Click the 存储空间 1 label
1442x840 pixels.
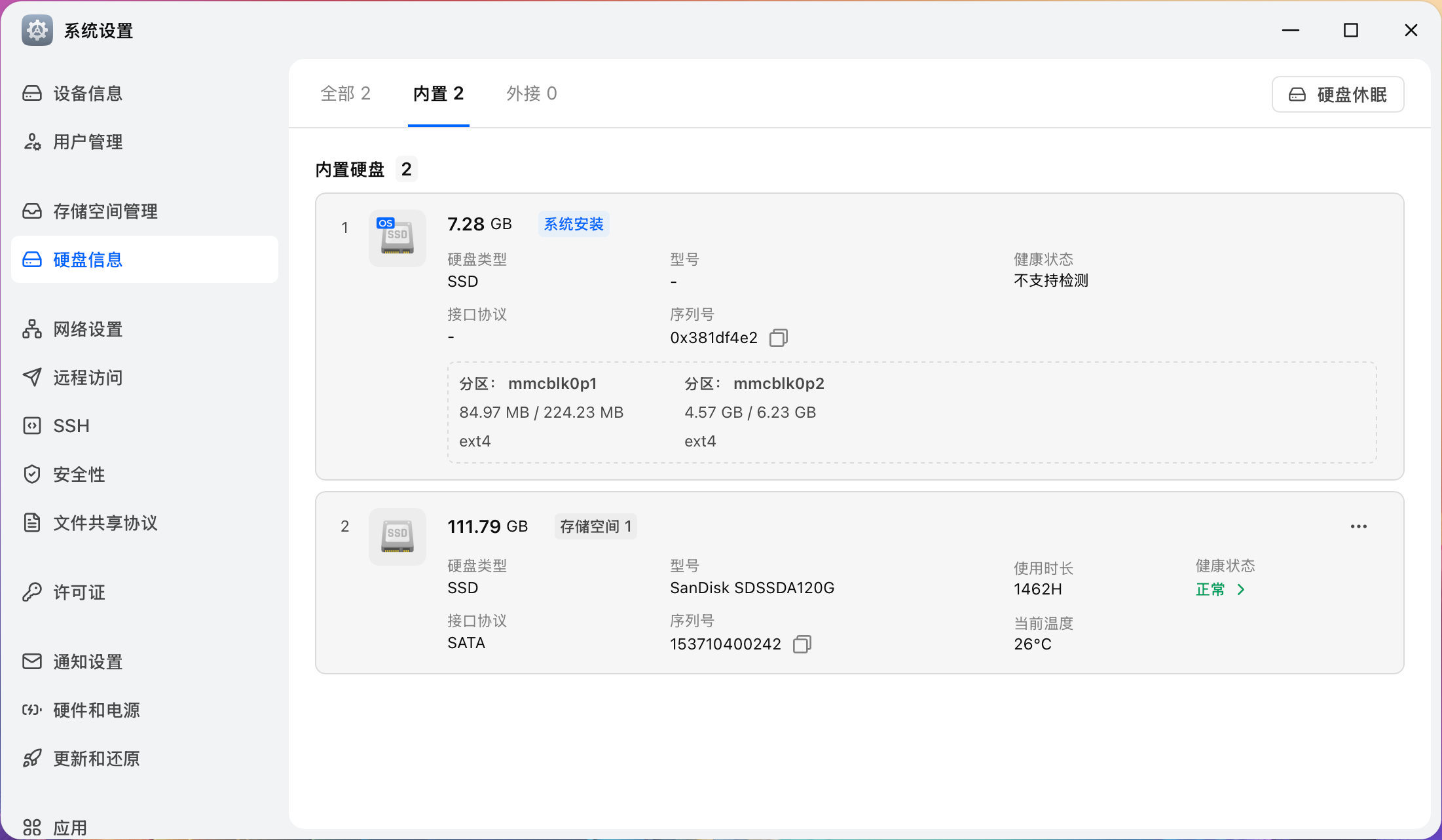pos(595,526)
